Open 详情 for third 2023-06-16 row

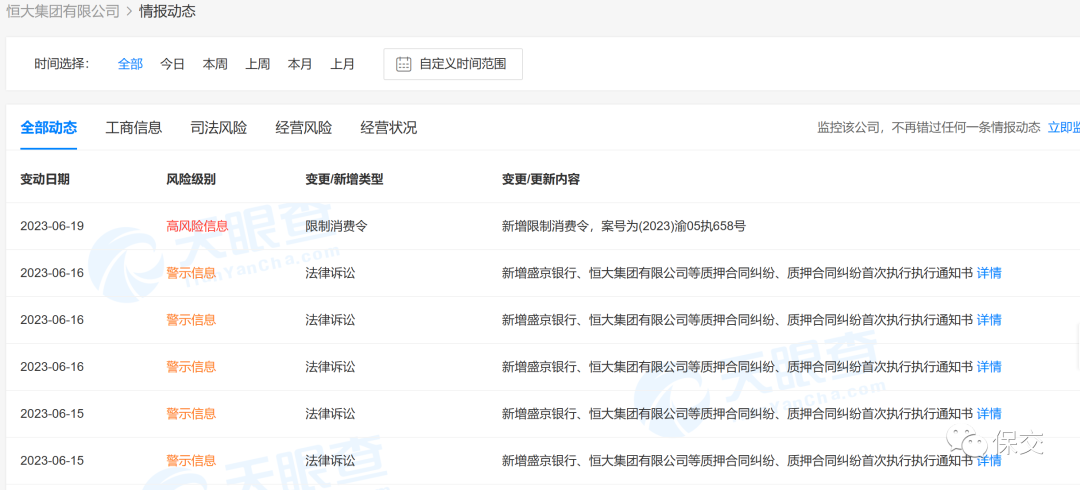(989, 367)
